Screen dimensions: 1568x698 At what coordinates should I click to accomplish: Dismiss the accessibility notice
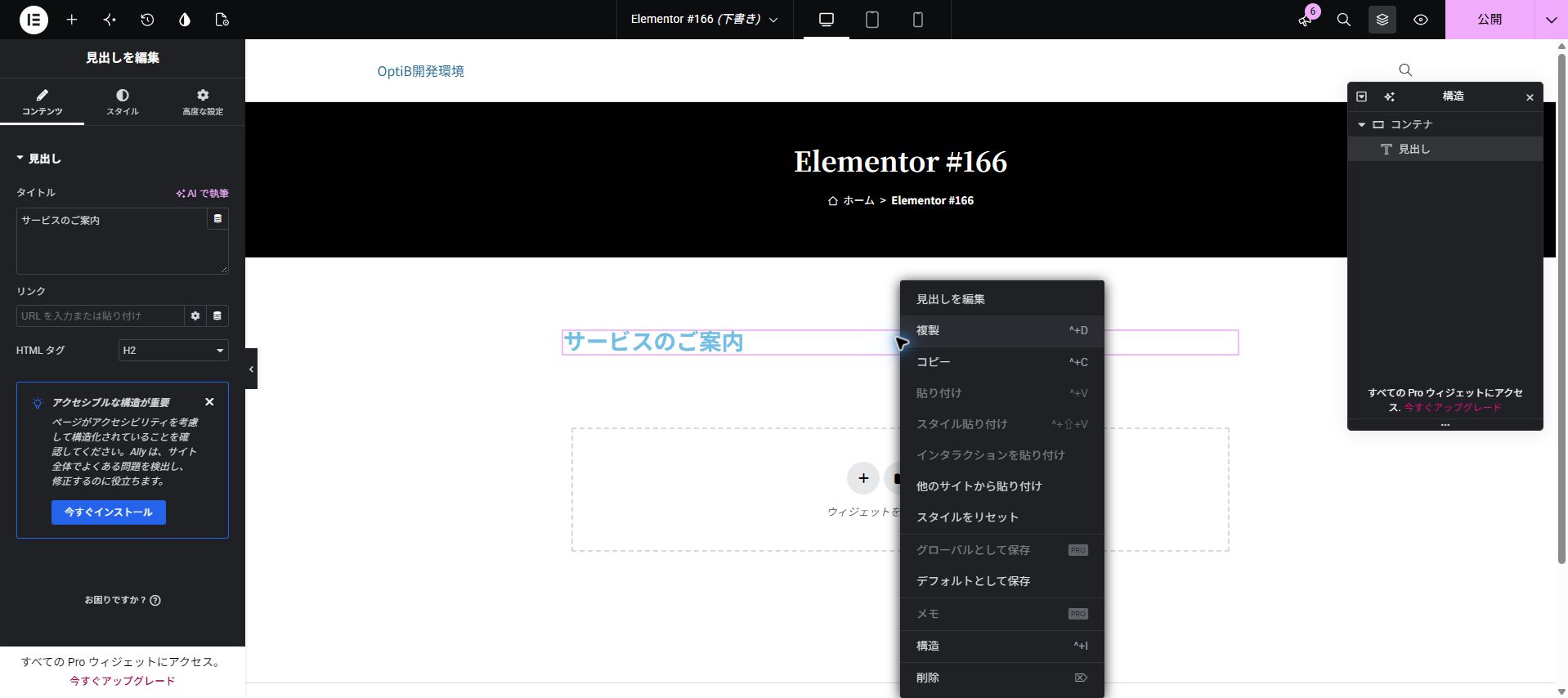pyautogui.click(x=209, y=402)
